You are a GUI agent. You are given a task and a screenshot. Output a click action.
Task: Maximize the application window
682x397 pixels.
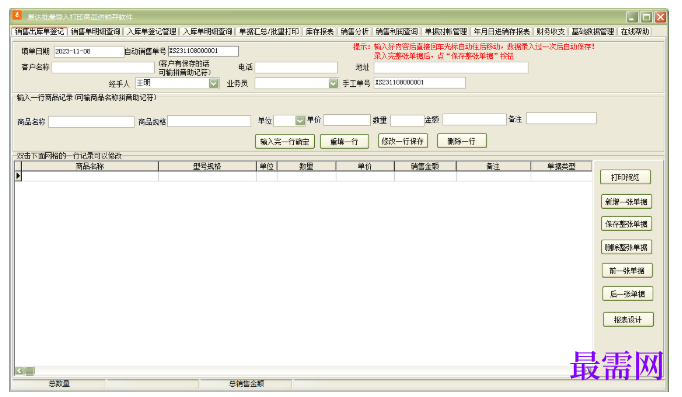click(646, 17)
